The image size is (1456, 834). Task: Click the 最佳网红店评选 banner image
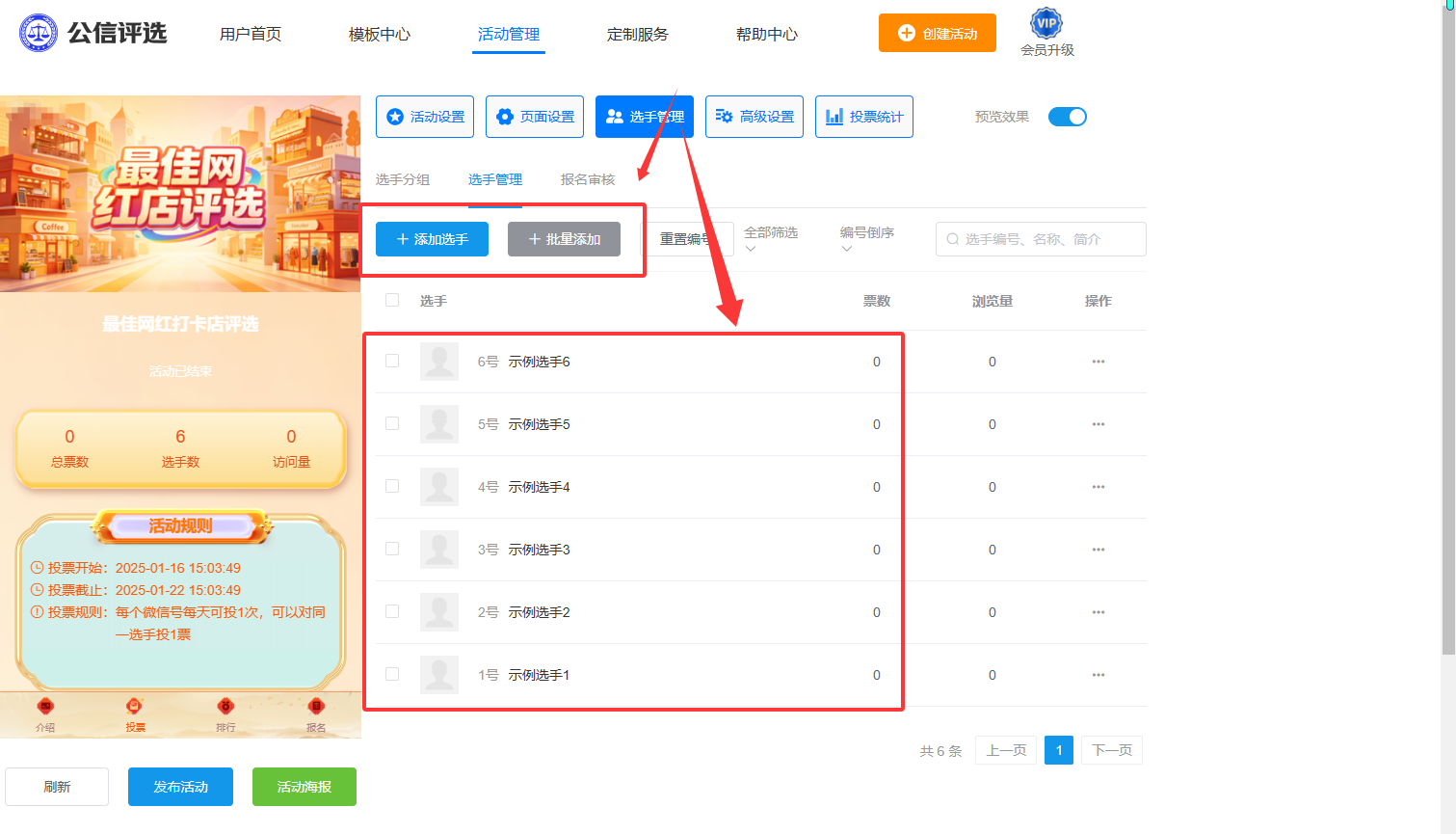180,193
